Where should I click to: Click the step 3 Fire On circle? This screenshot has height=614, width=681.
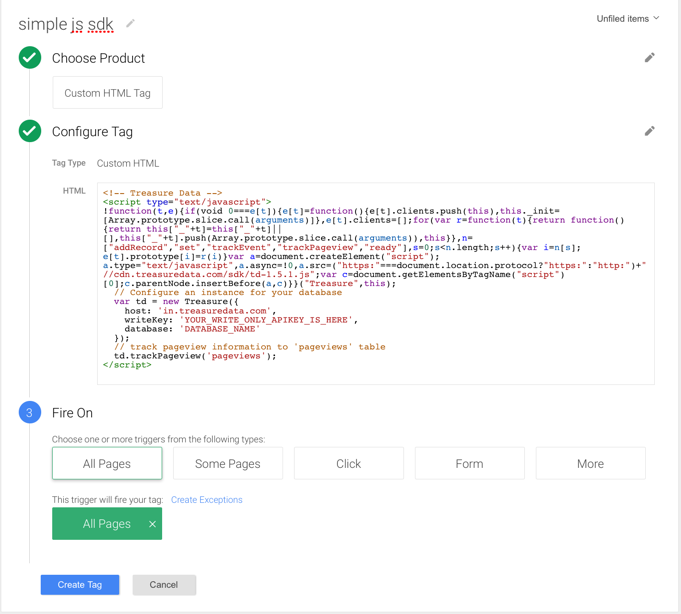coord(30,413)
